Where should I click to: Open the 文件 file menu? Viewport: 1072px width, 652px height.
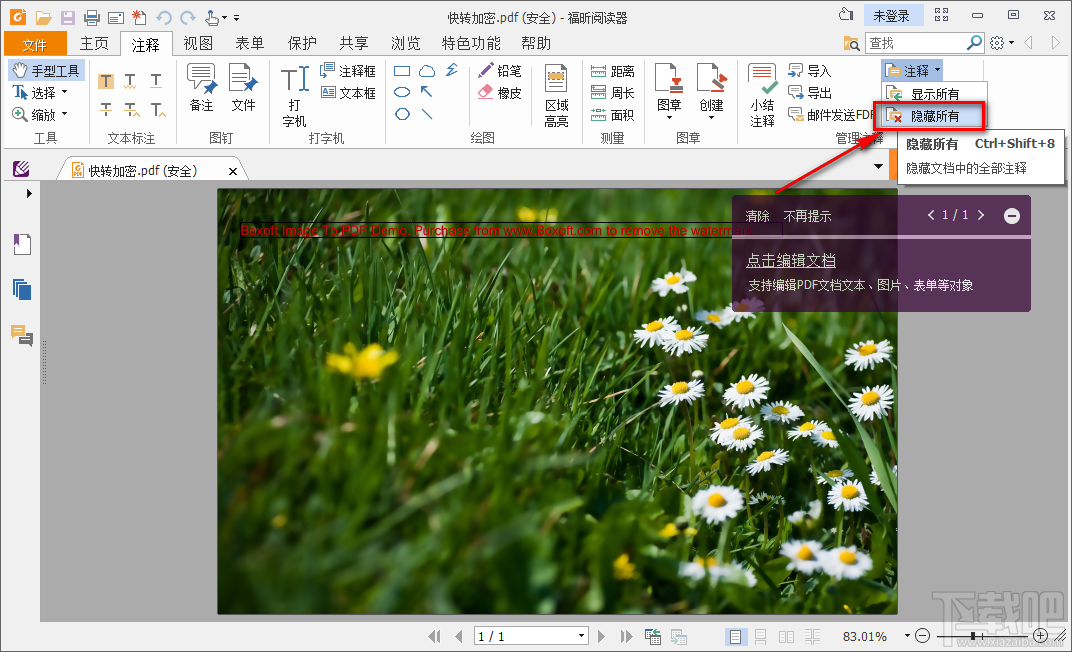(35, 43)
